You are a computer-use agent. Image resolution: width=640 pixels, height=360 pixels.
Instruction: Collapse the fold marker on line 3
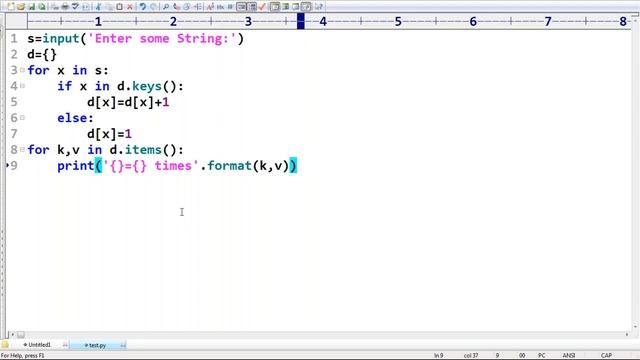22,70
